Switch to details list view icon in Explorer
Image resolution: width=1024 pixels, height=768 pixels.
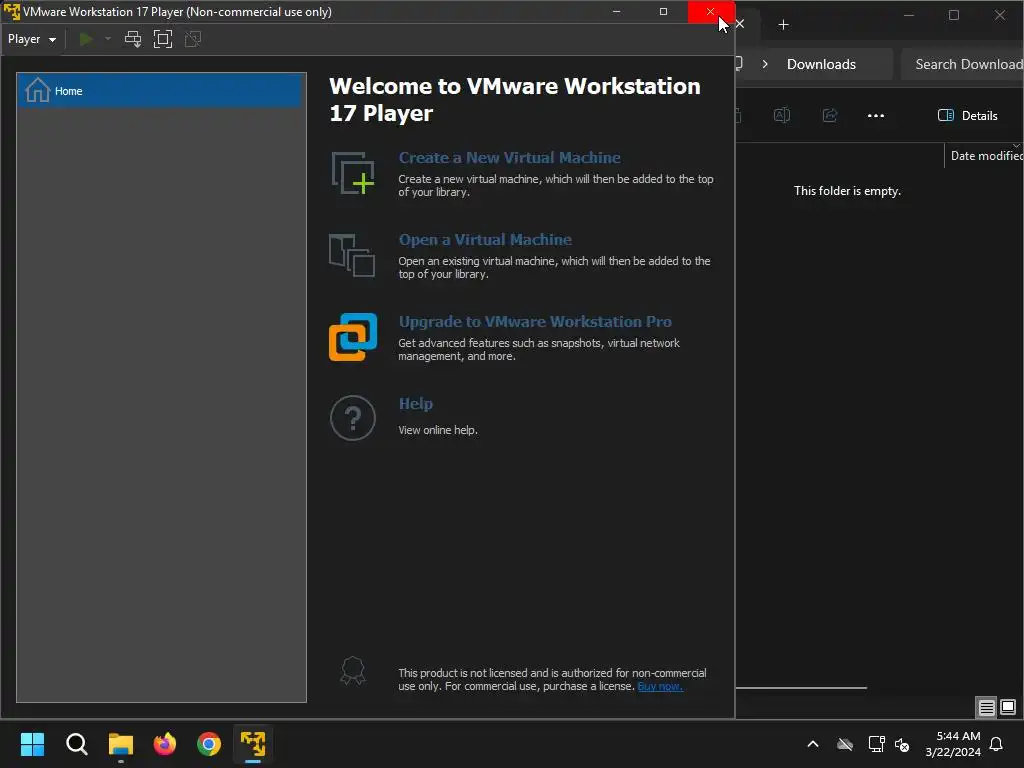click(x=987, y=707)
